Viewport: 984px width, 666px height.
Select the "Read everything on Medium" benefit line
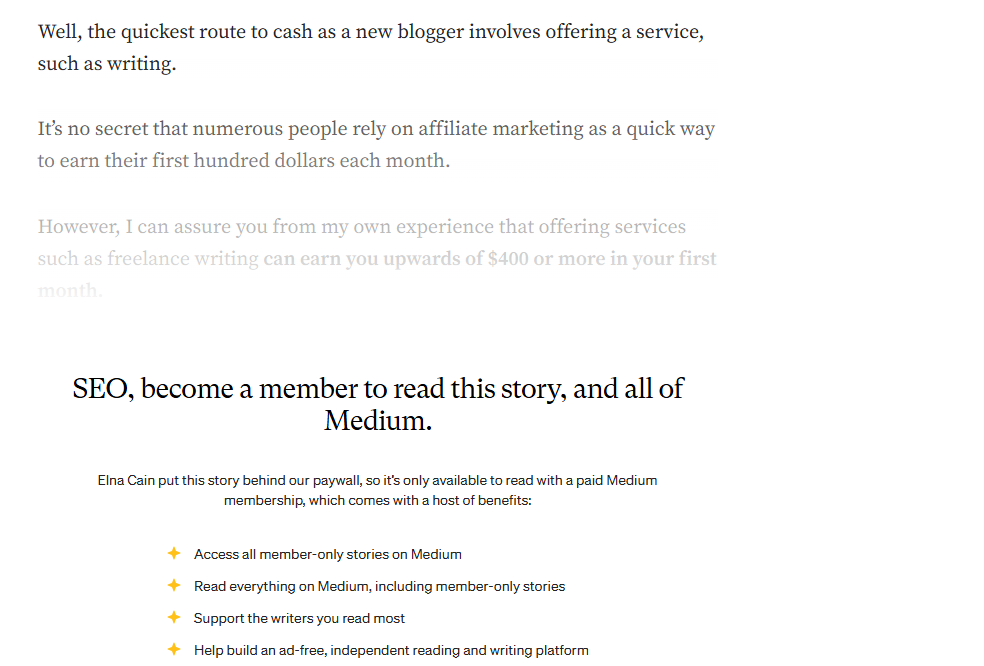[x=379, y=586]
